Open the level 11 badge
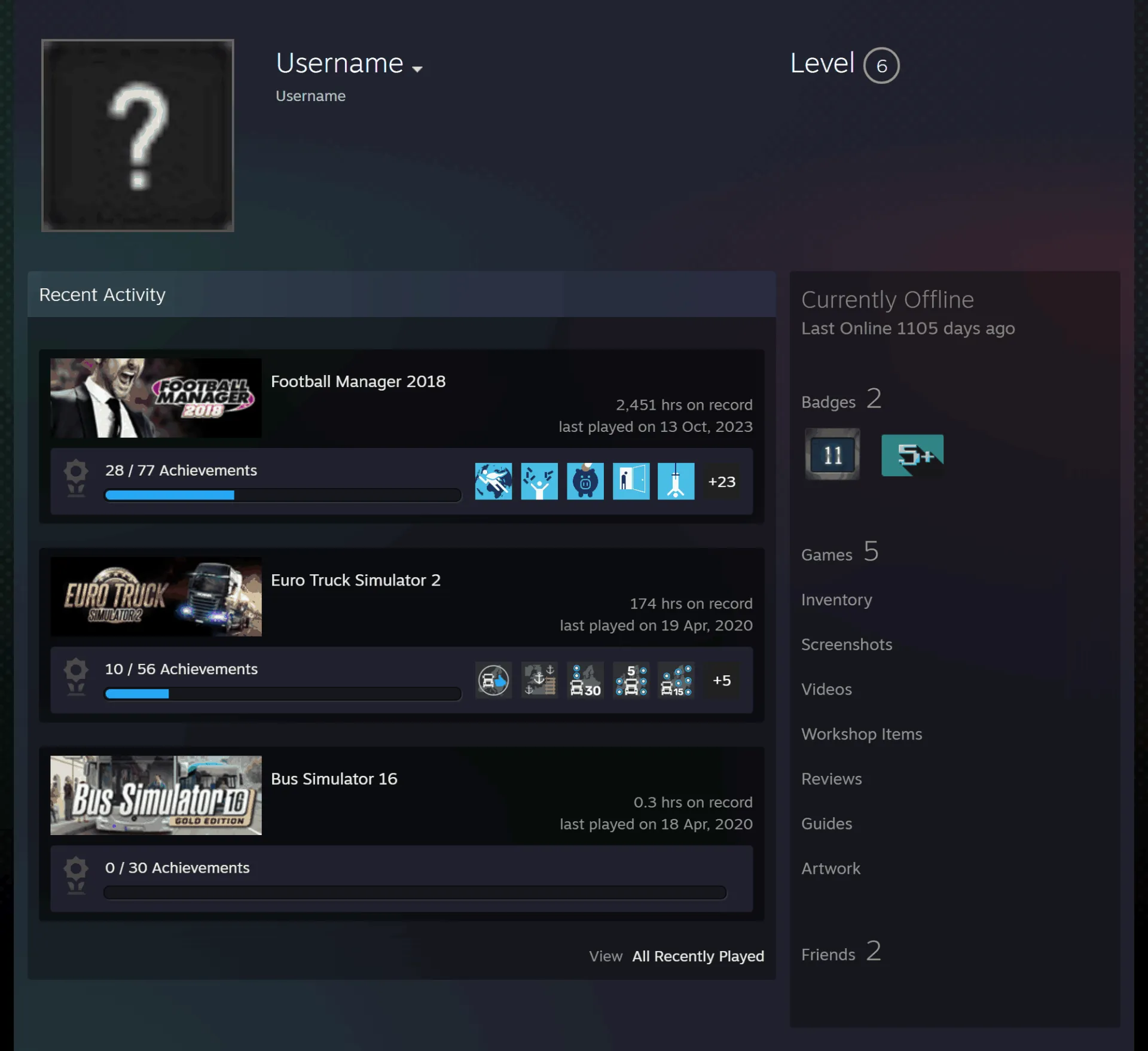The height and width of the screenshot is (1051, 1148). pos(832,454)
